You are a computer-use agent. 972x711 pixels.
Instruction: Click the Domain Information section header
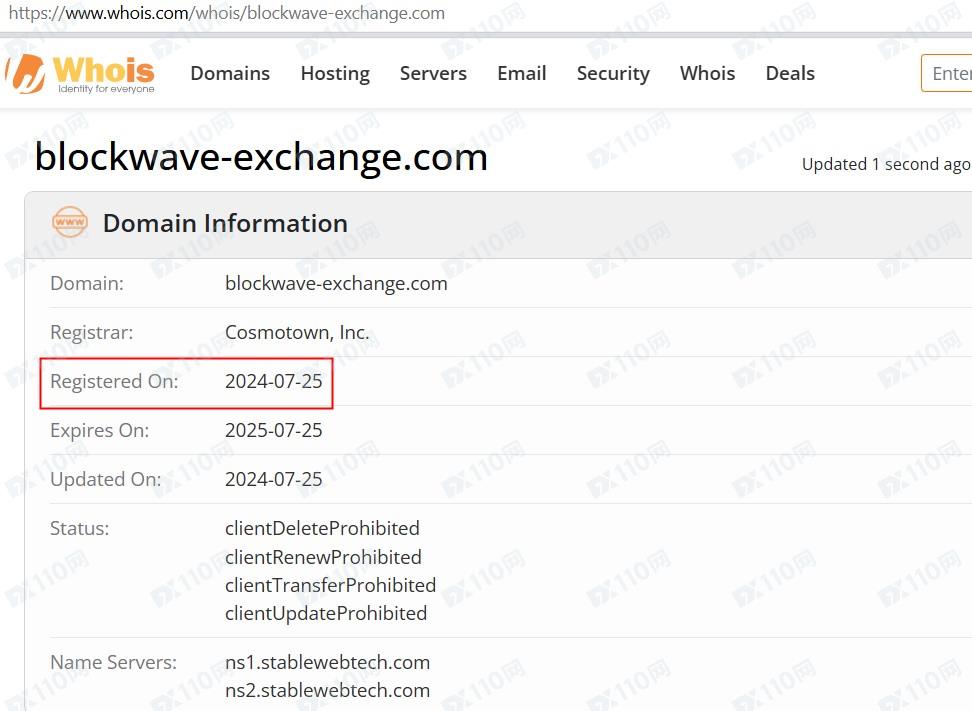[x=225, y=223]
